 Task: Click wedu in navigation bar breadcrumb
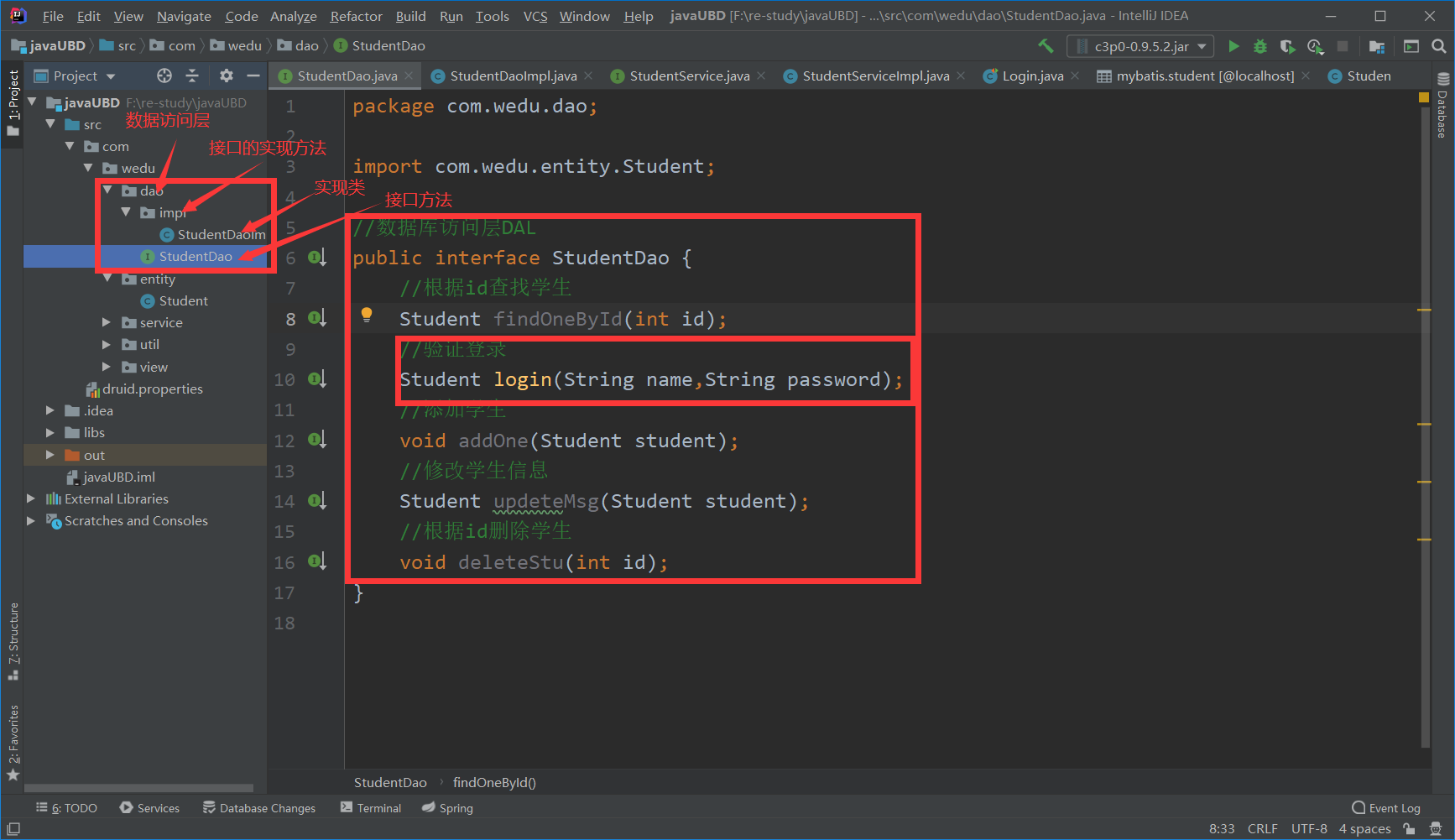pyautogui.click(x=245, y=45)
